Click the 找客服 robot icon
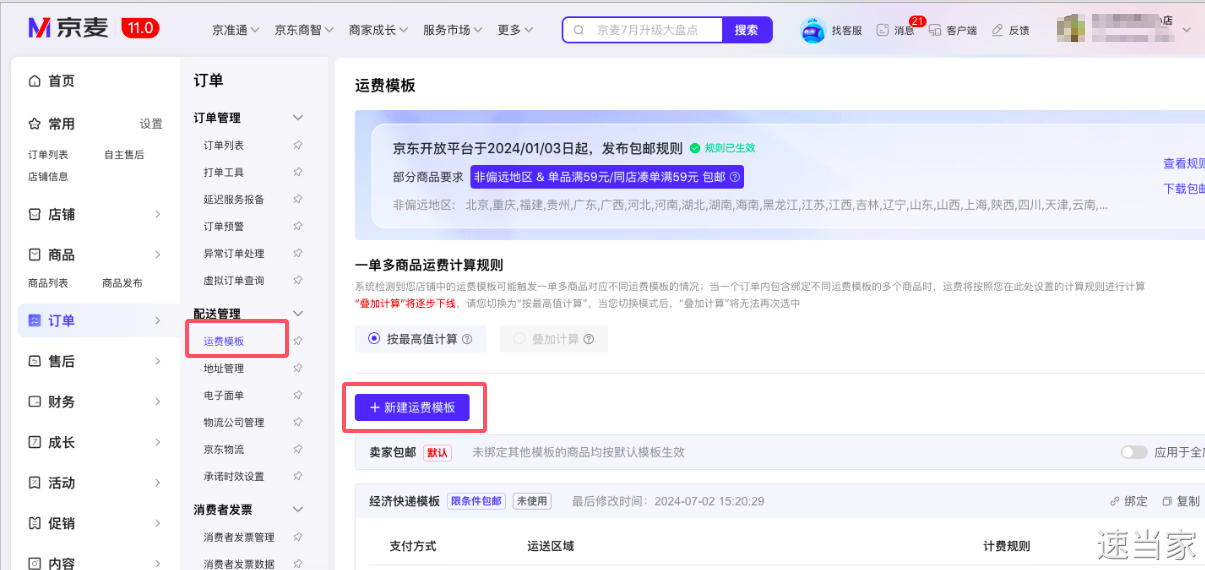1205x570 pixels. coord(813,30)
